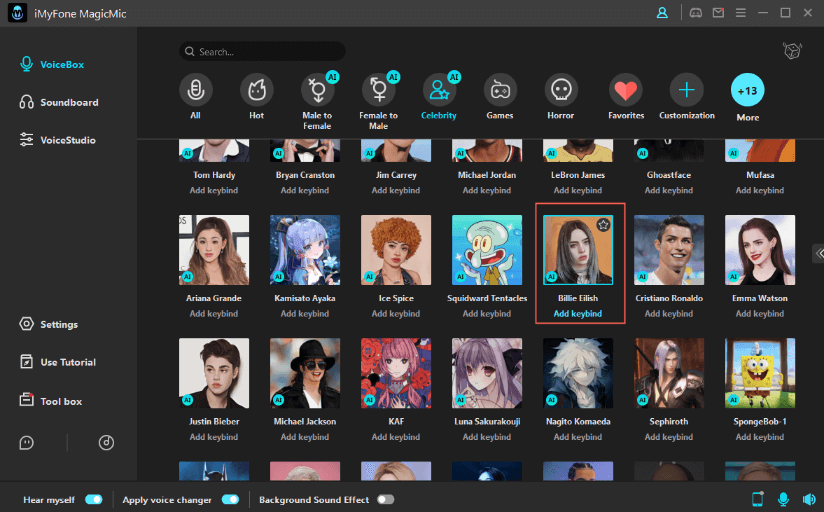
Task: Select the KAF voice thumbnail
Action: point(396,373)
